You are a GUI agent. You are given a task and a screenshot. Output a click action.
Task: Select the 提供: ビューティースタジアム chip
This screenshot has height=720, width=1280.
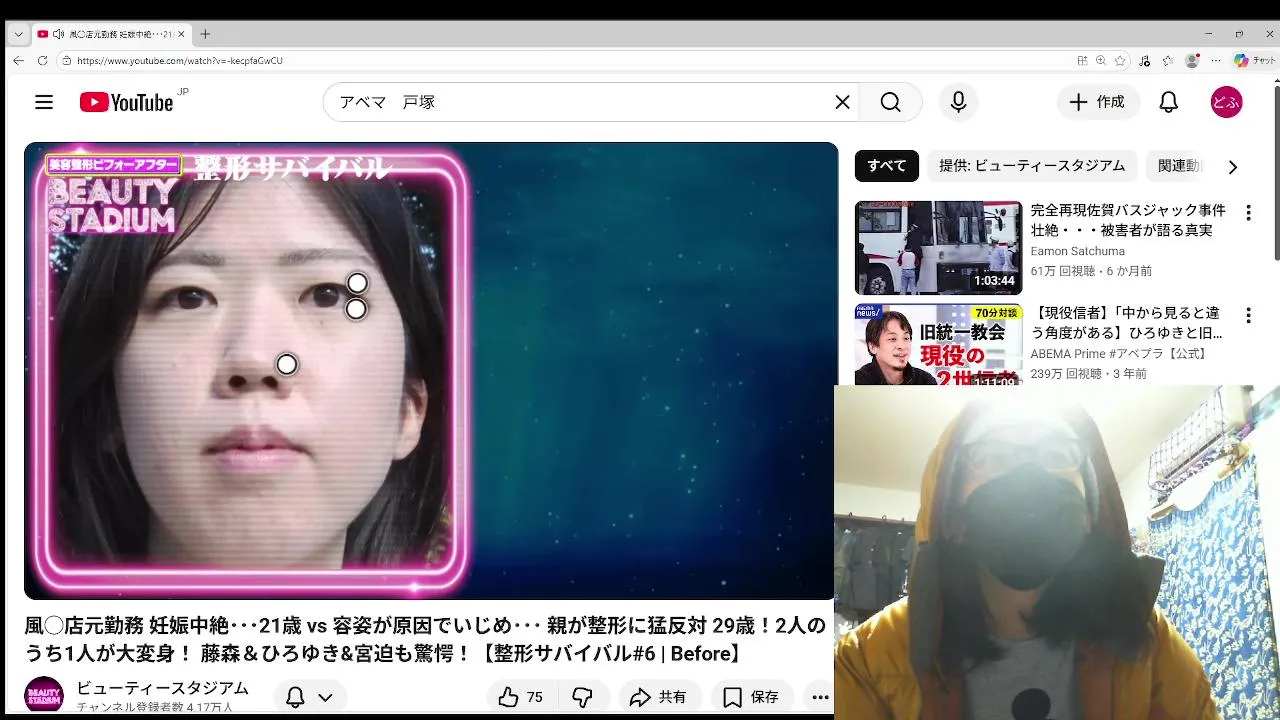[1032, 166]
